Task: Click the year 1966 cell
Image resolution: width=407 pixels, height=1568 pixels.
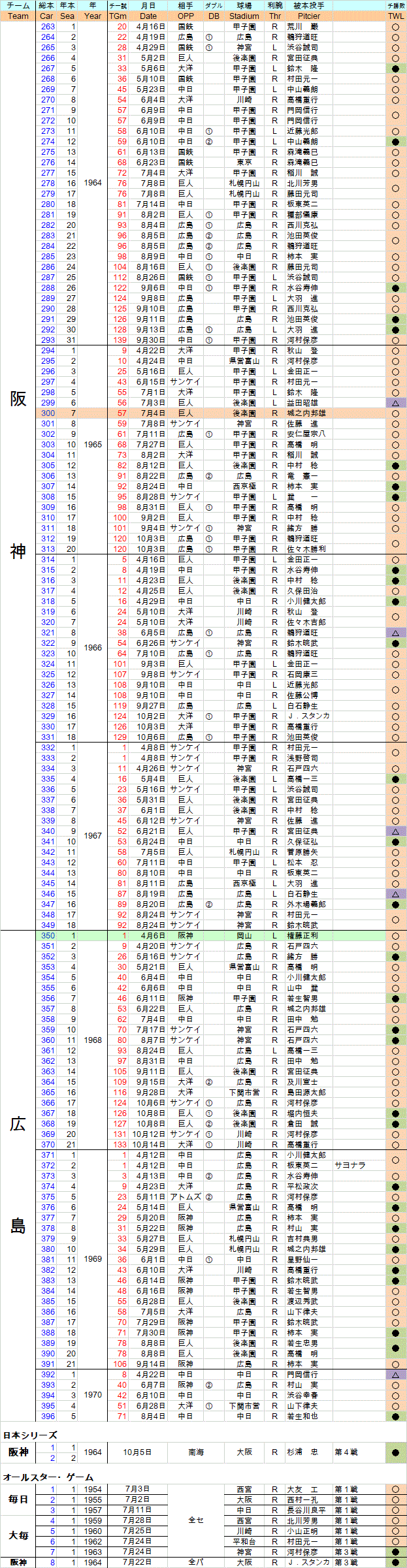Action: click(x=93, y=648)
